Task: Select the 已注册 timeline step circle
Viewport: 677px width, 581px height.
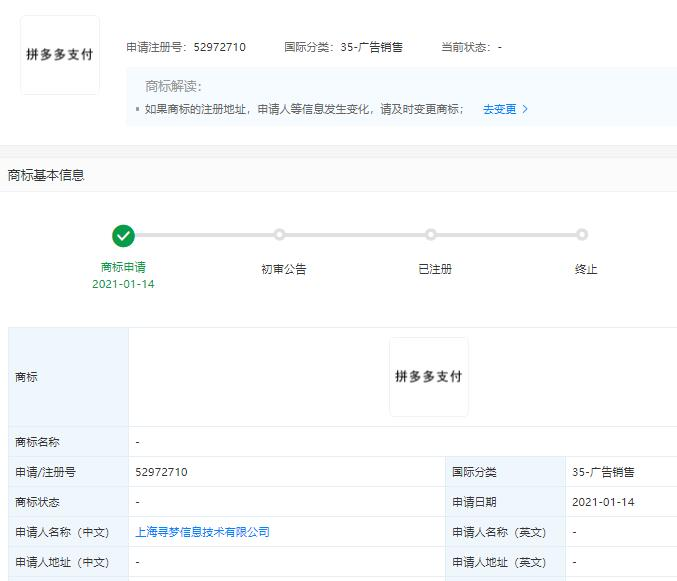Action: [x=431, y=235]
